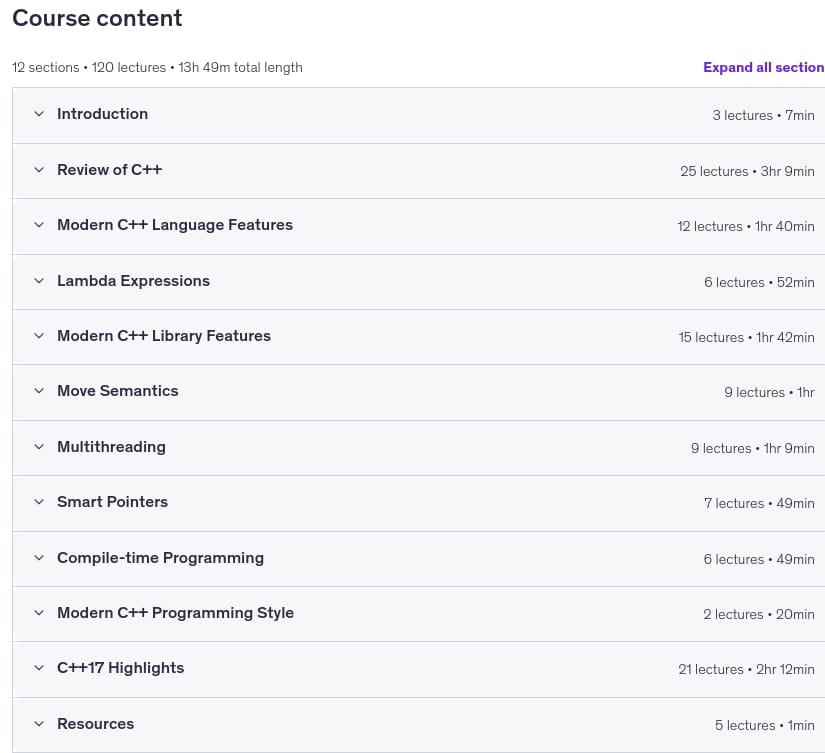Open Smart Pointers section chevron
This screenshot has width=825, height=753.
coord(39,501)
